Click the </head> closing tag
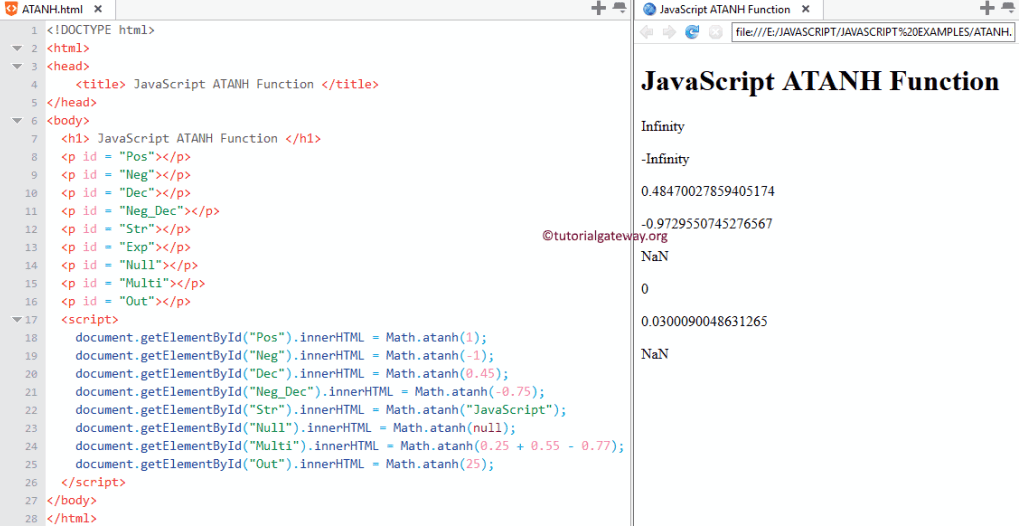1019x526 pixels. (x=71, y=102)
